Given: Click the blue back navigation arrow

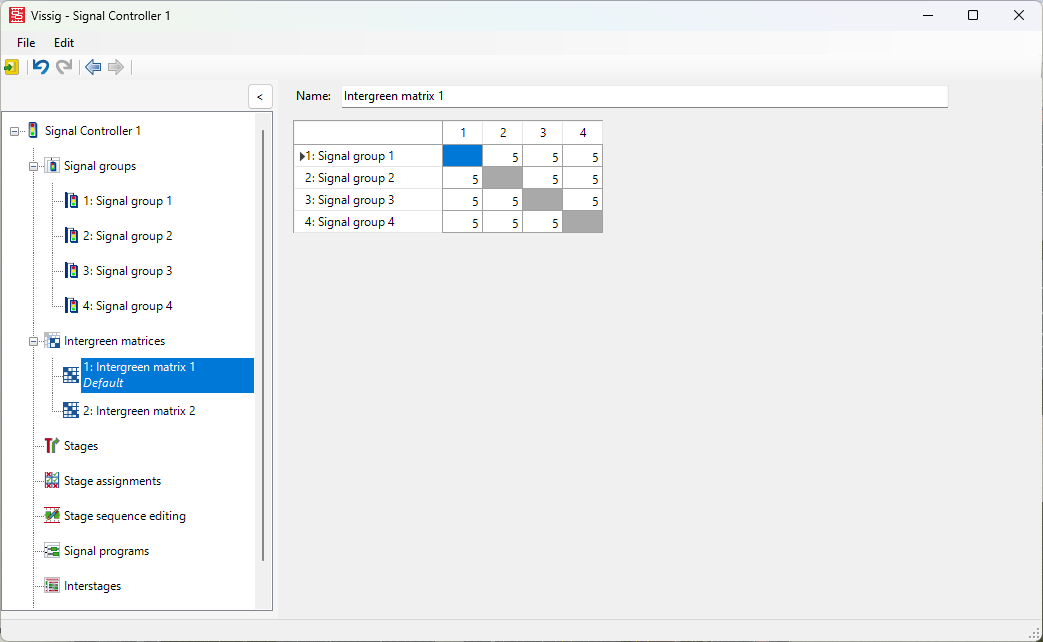Looking at the screenshot, I should click(93, 67).
